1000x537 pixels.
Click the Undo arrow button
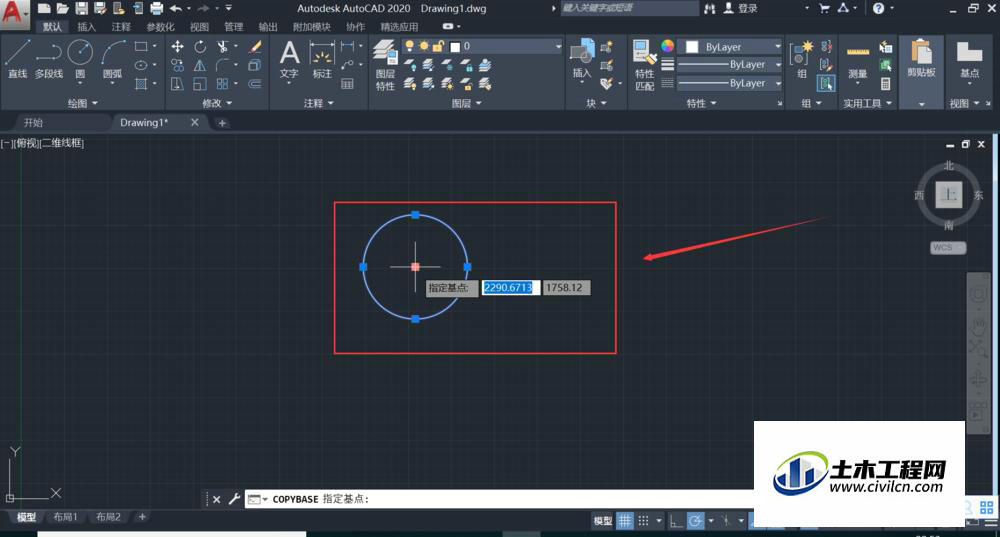coord(175,8)
